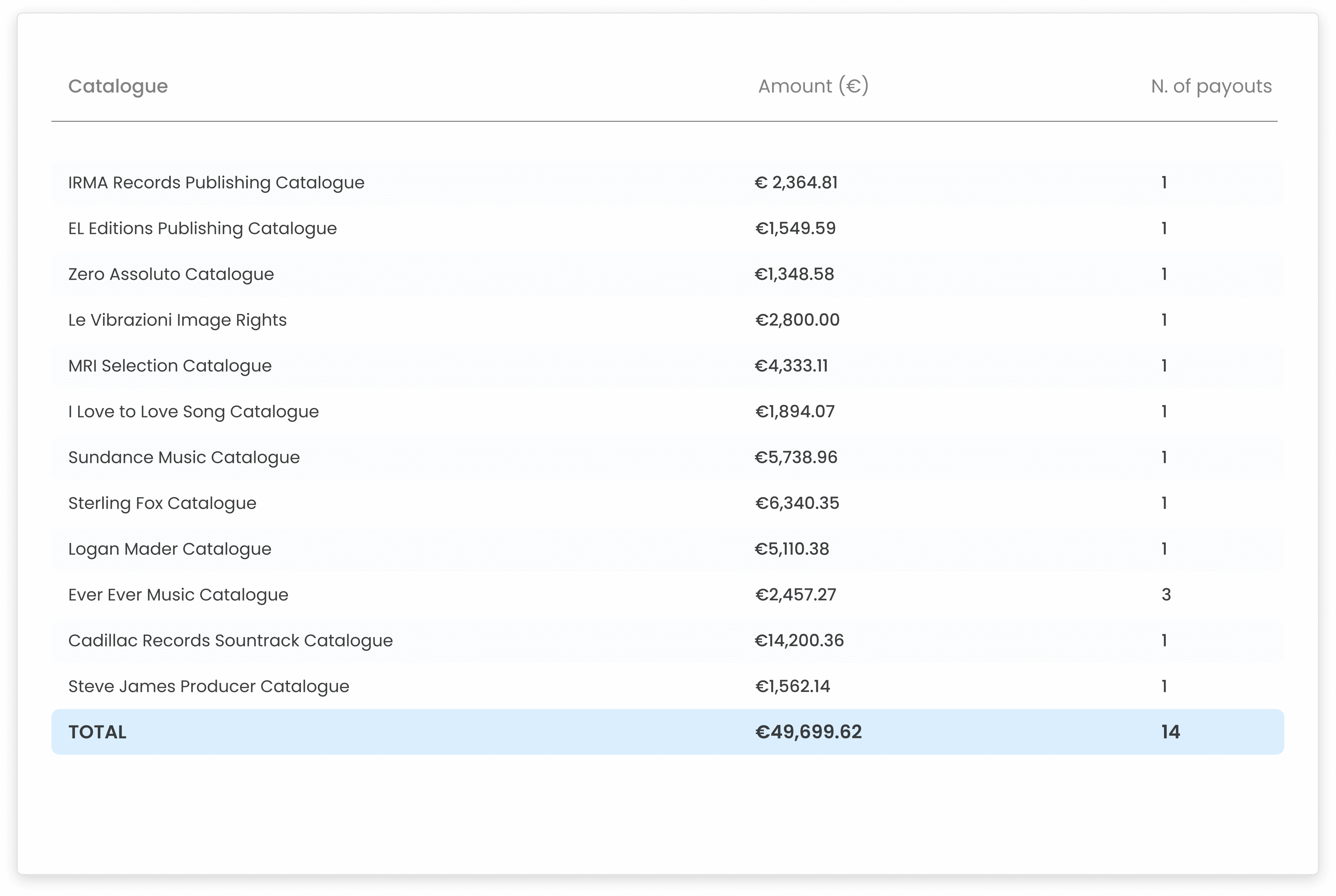The height and width of the screenshot is (896, 1336).
Task: Click amount €1,562.14
Action: (792, 686)
